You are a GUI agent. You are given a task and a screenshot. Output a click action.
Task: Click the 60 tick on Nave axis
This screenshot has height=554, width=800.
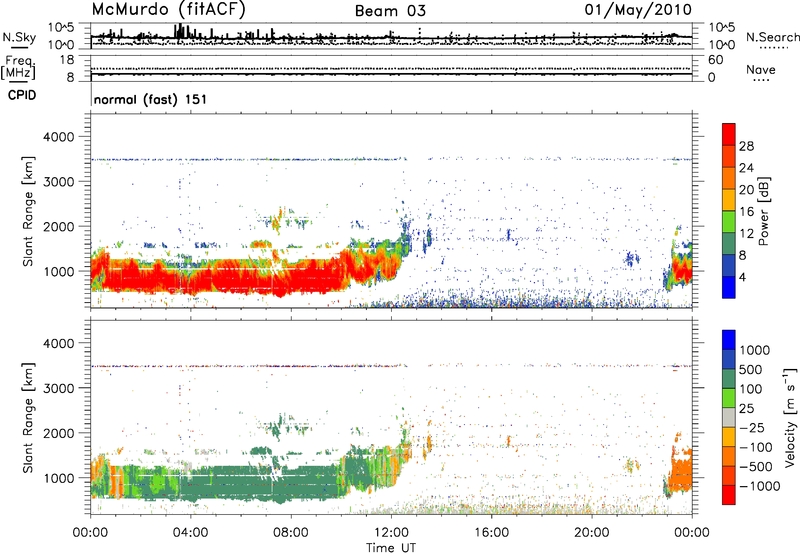(715, 60)
